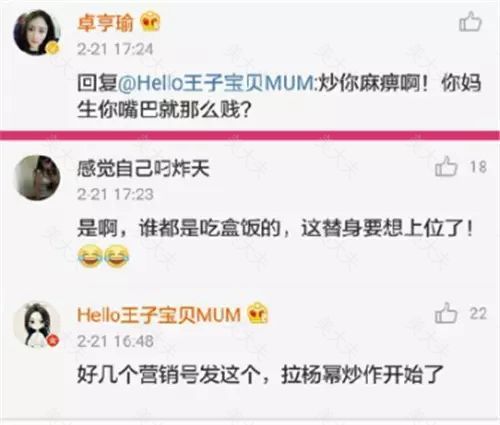Click username 卓亨瑜
Screen dimensions: 500x425
(105, 23)
